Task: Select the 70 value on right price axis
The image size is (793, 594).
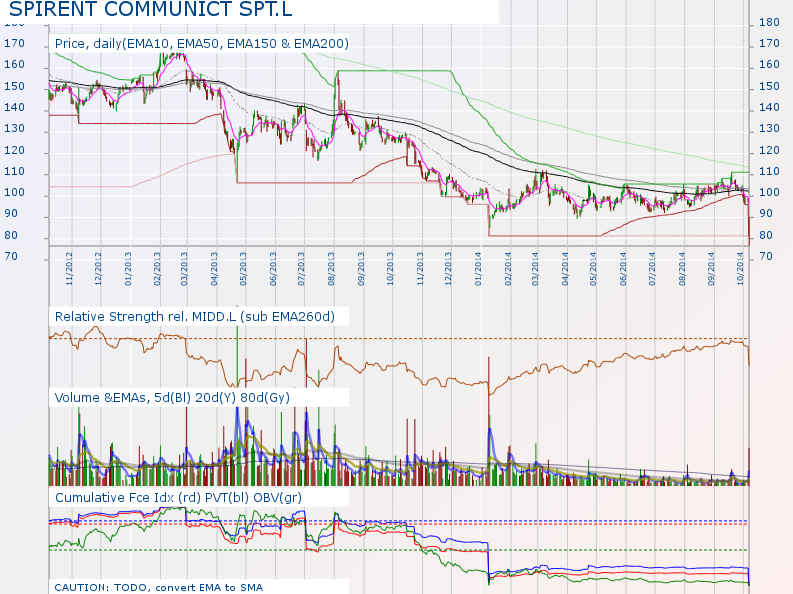Action: [x=766, y=256]
